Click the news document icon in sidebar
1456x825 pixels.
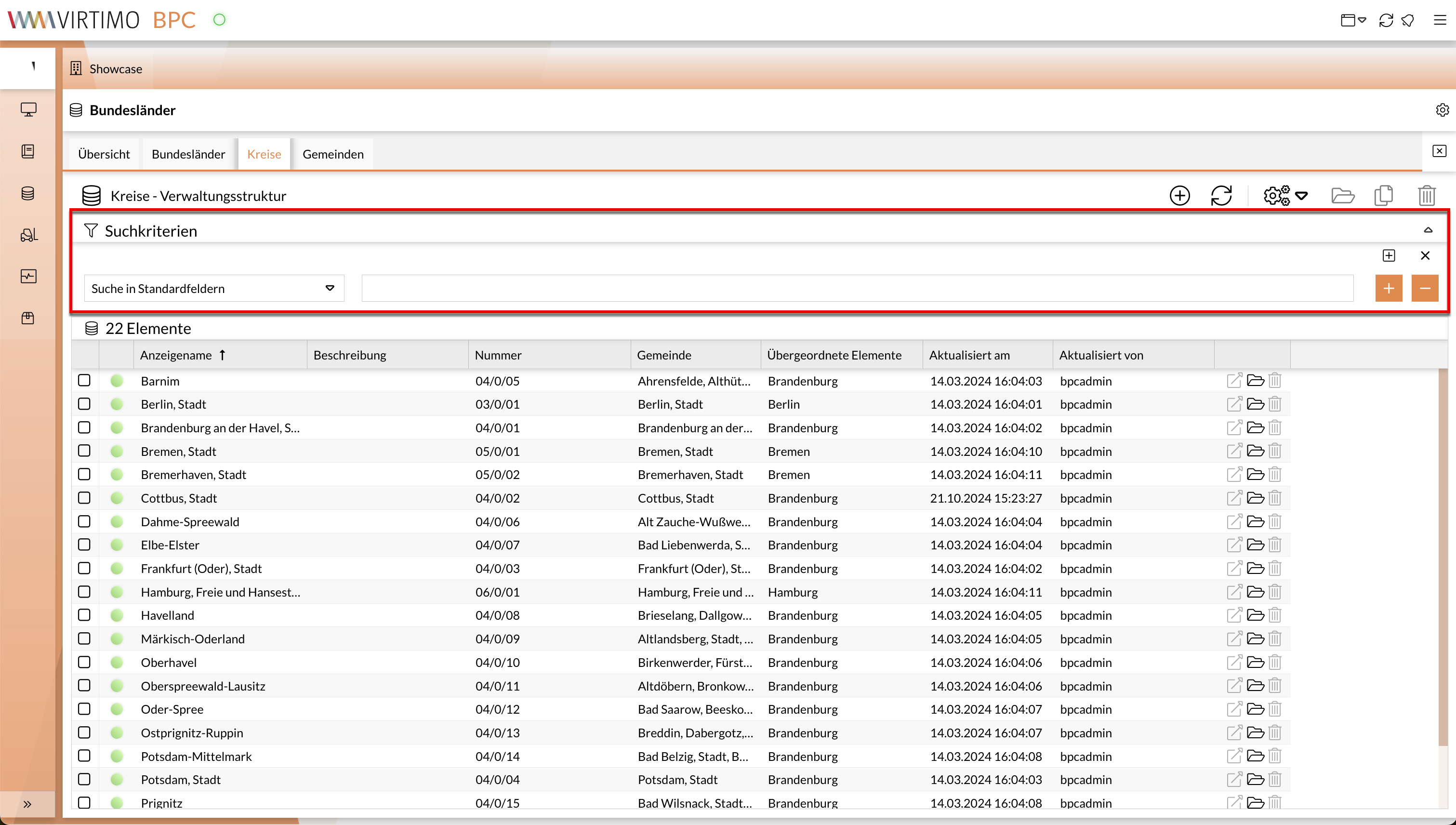28,151
